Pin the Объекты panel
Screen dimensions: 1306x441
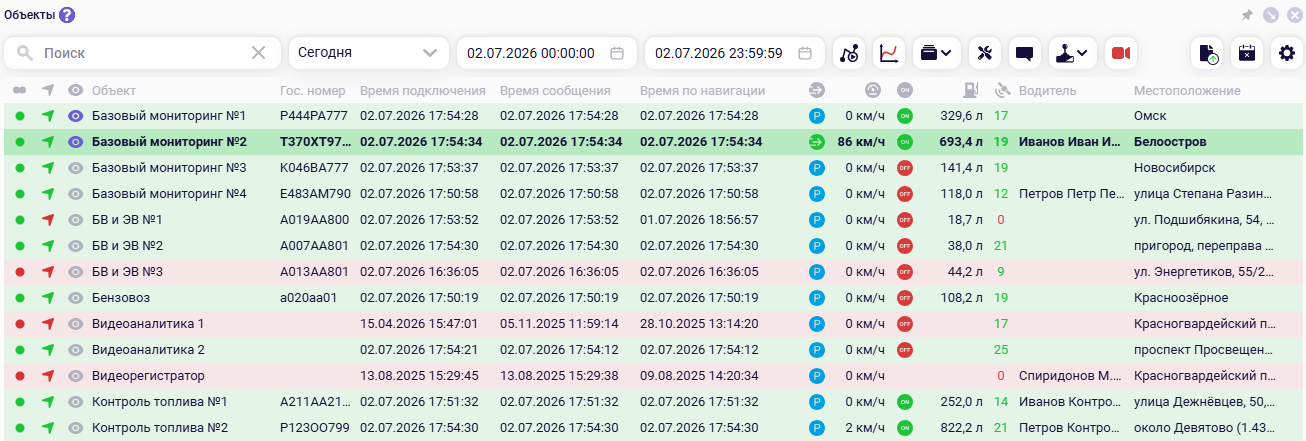click(x=1246, y=15)
